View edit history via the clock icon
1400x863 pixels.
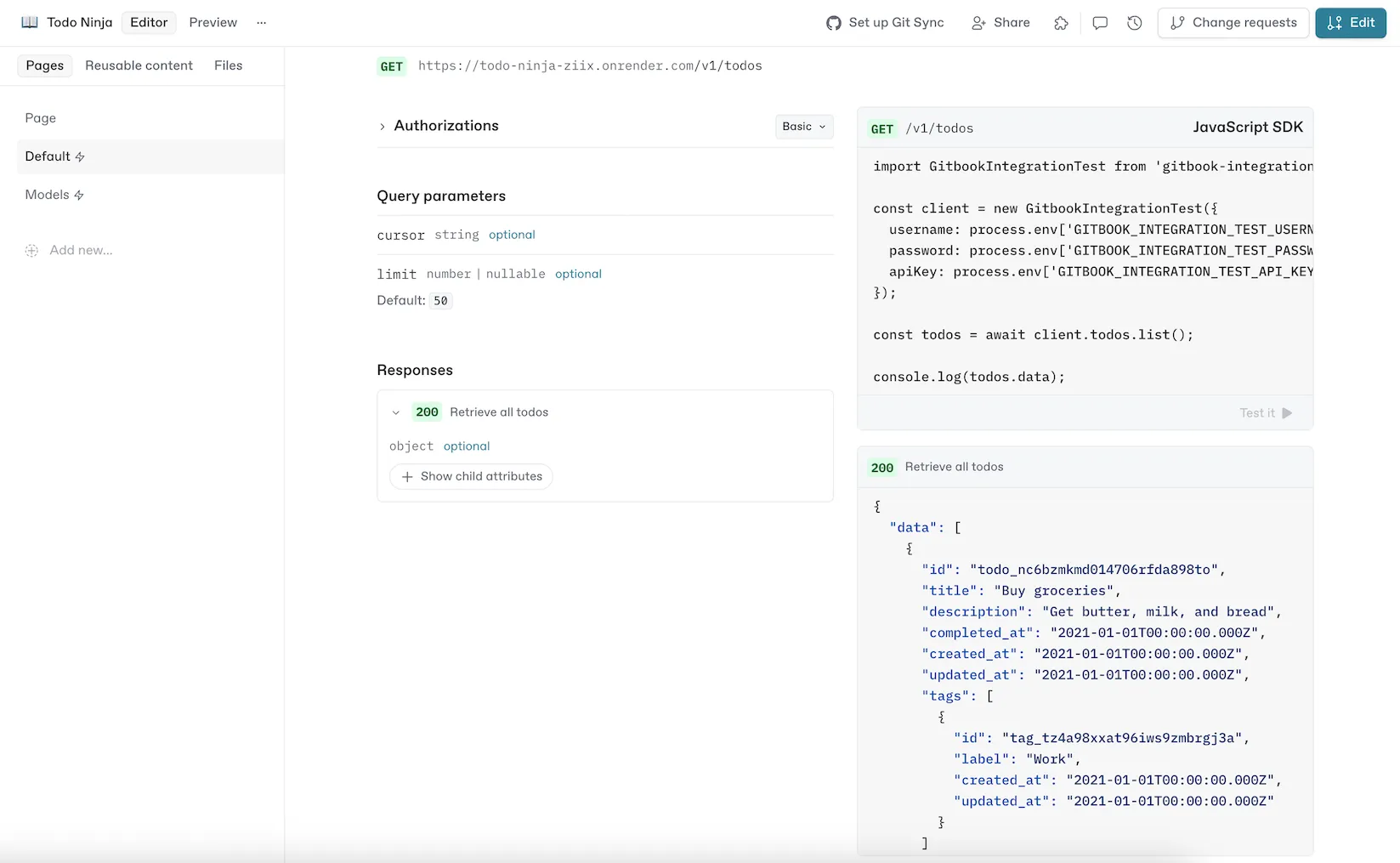click(1134, 23)
